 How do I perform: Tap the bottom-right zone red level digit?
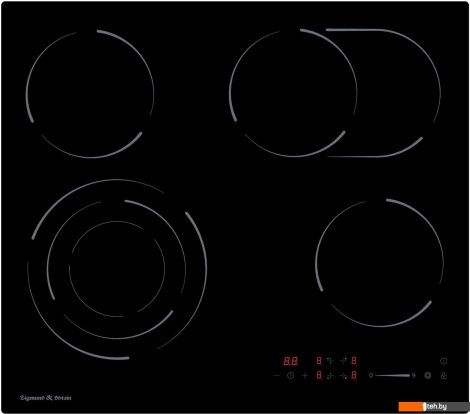354,376
